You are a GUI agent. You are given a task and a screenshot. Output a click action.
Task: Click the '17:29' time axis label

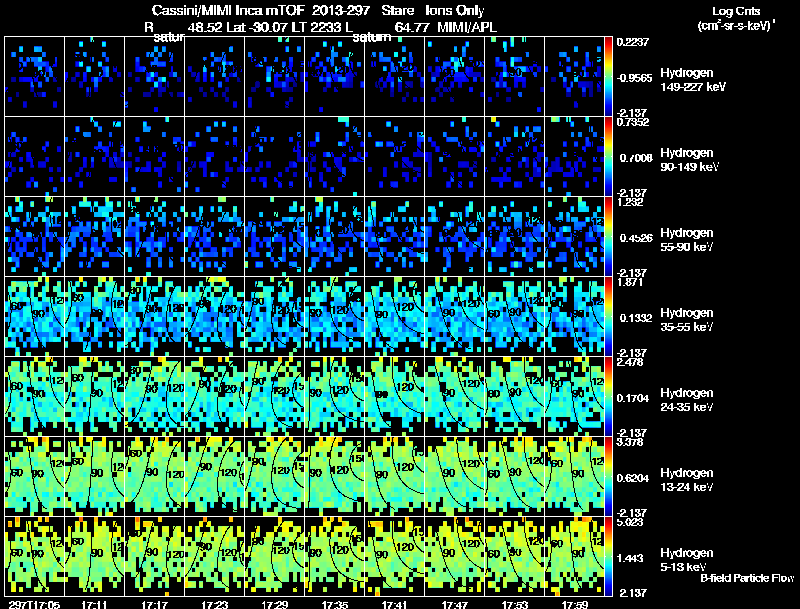click(x=274, y=604)
